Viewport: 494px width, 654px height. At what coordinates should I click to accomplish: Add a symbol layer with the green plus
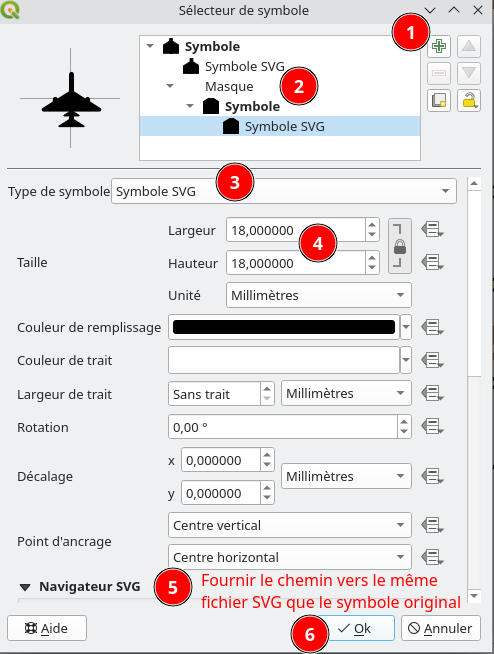tap(439, 46)
